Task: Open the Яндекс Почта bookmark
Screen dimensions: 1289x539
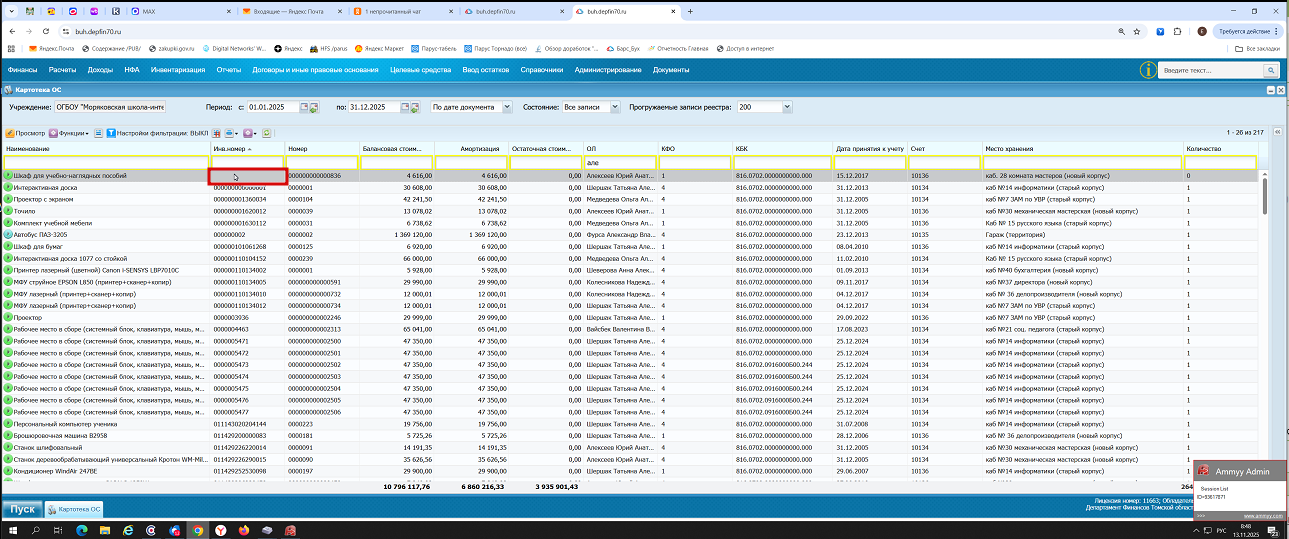Action: (x=51, y=48)
